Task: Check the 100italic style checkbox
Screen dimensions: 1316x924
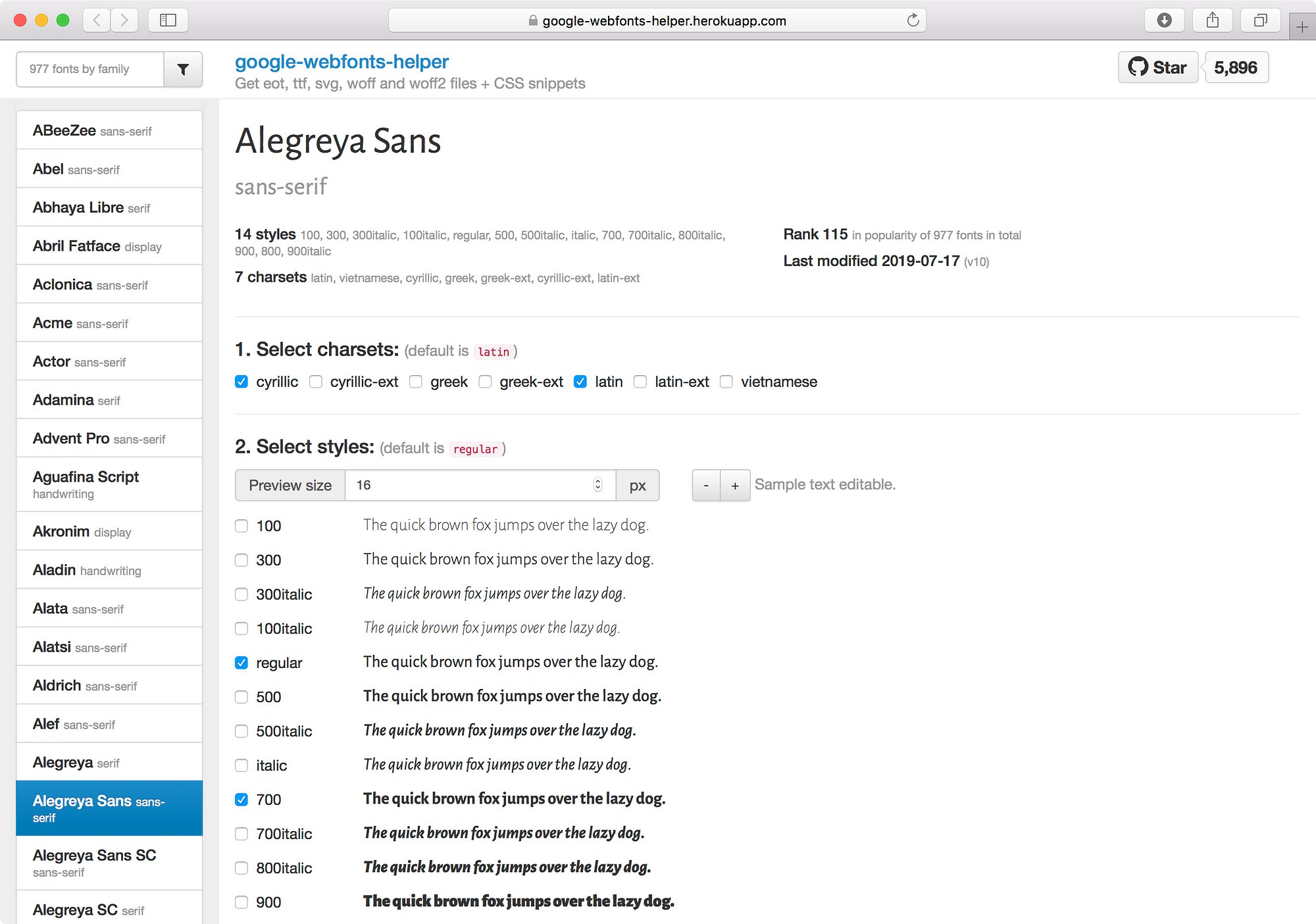Action: (241, 629)
